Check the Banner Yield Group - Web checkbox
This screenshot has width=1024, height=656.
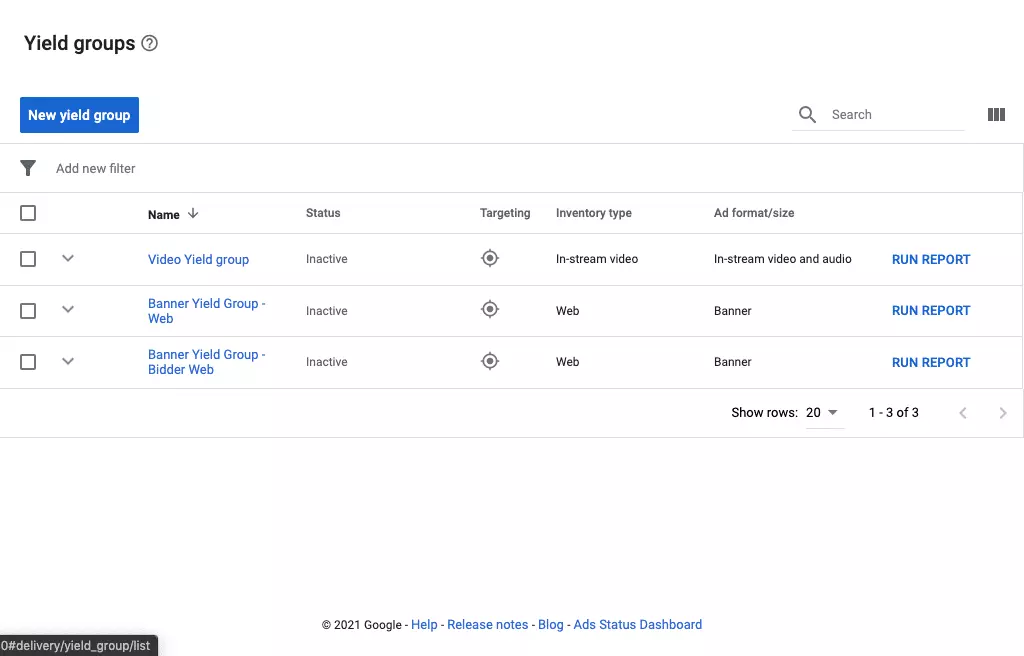[28, 310]
